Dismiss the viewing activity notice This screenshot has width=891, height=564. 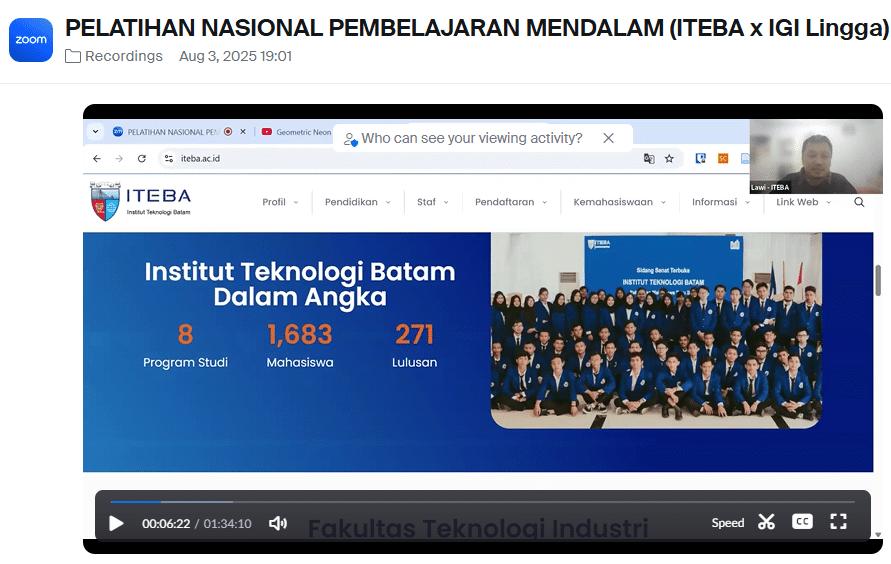[x=609, y=138]
